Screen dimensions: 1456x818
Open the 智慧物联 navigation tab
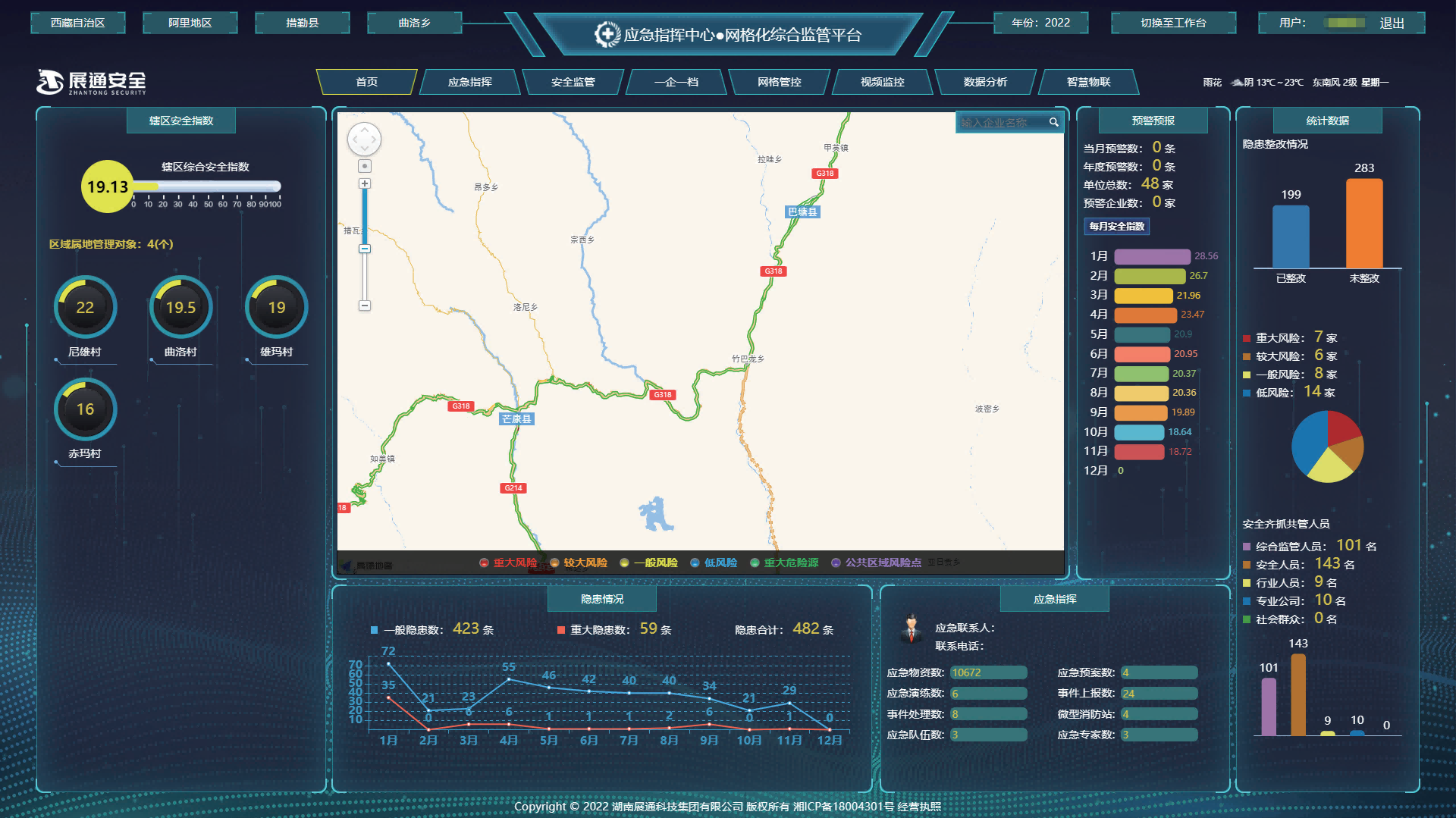[x=1089, y=82]
